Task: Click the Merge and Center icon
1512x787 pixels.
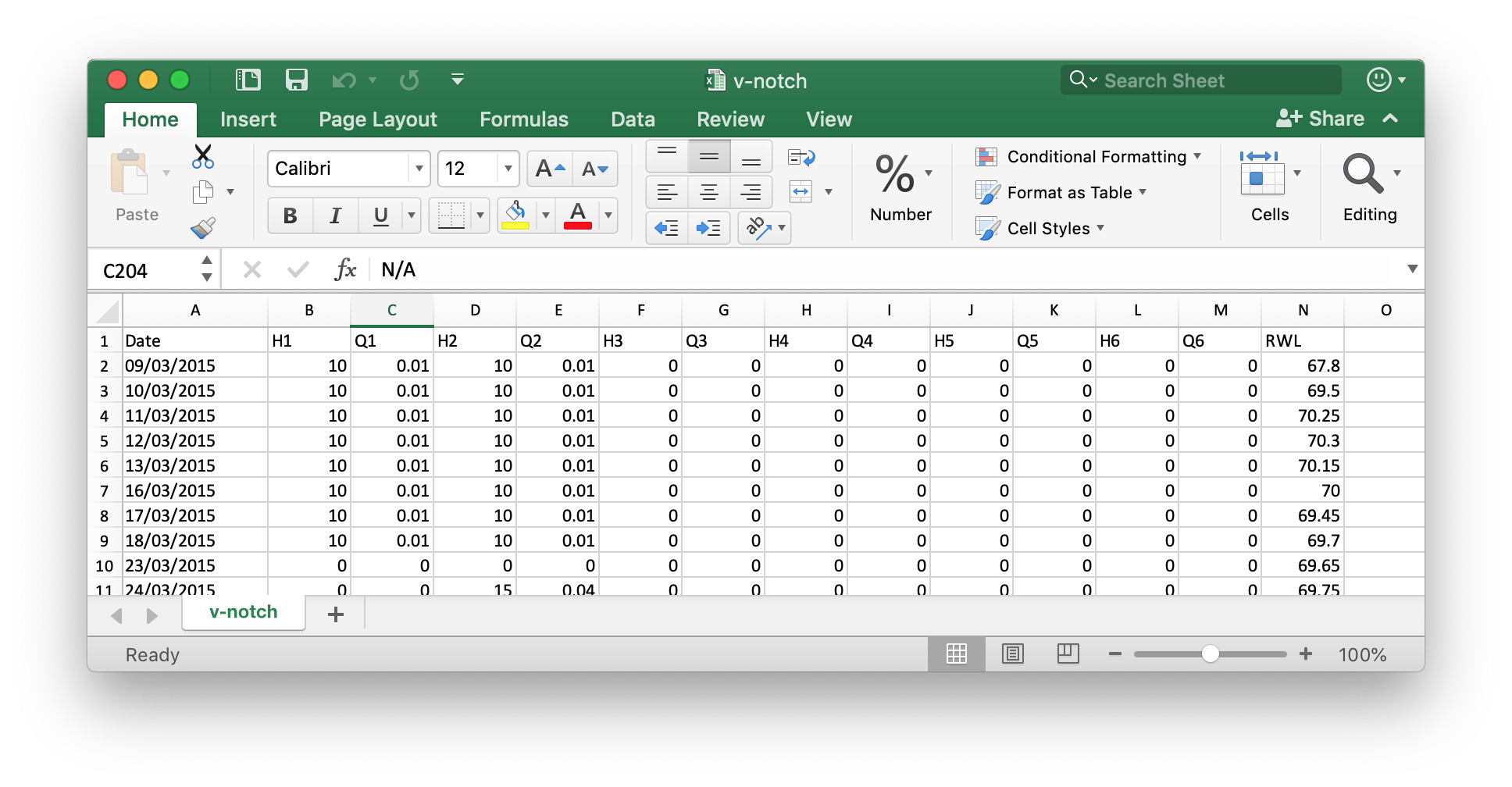Action: (801, 191)
